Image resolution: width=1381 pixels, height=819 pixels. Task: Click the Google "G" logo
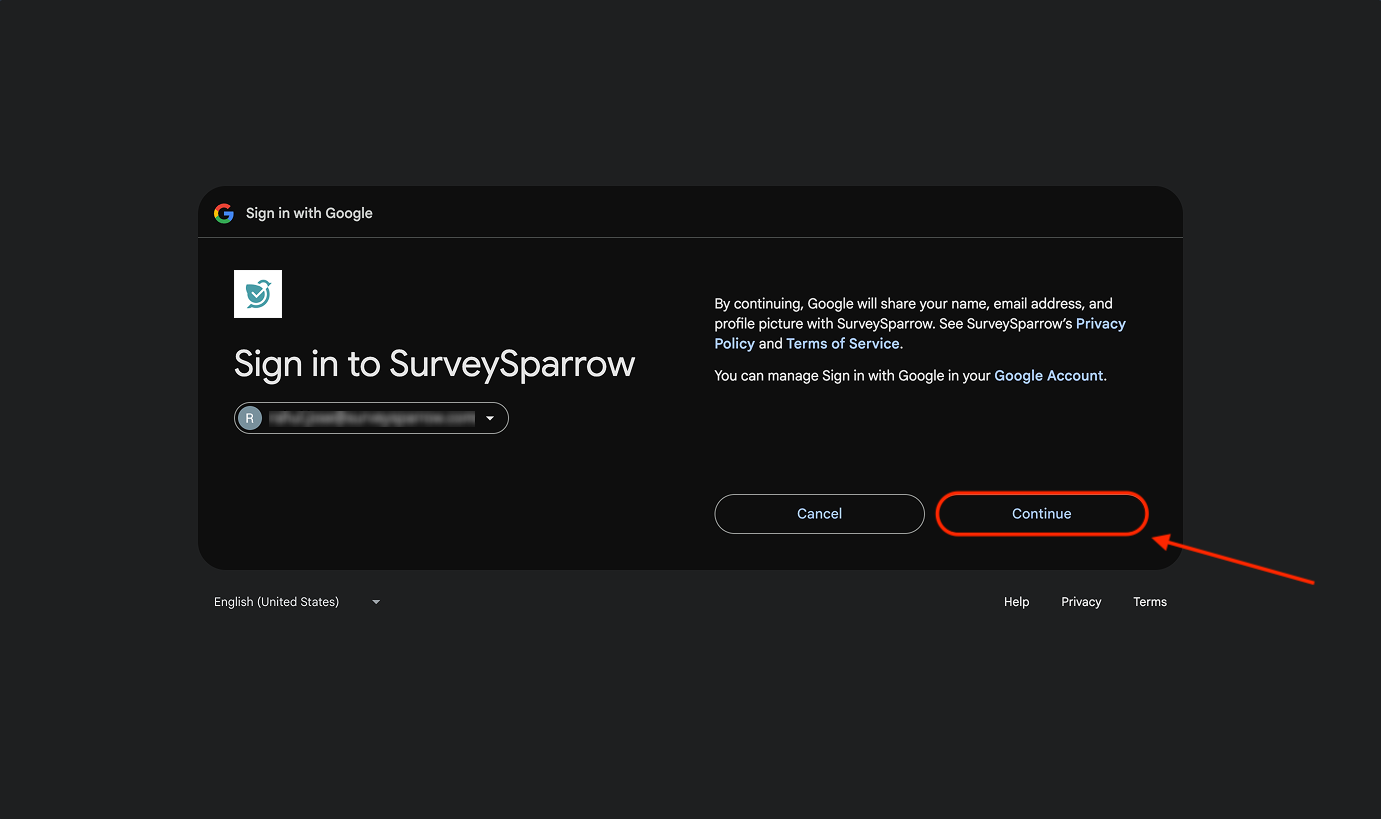(x=224, y=213)
